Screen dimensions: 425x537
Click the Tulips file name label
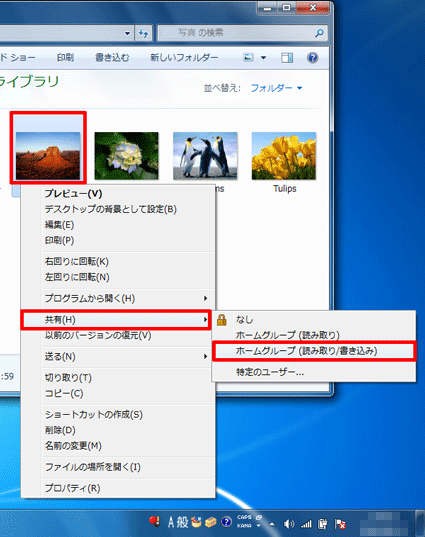(285, 189)
